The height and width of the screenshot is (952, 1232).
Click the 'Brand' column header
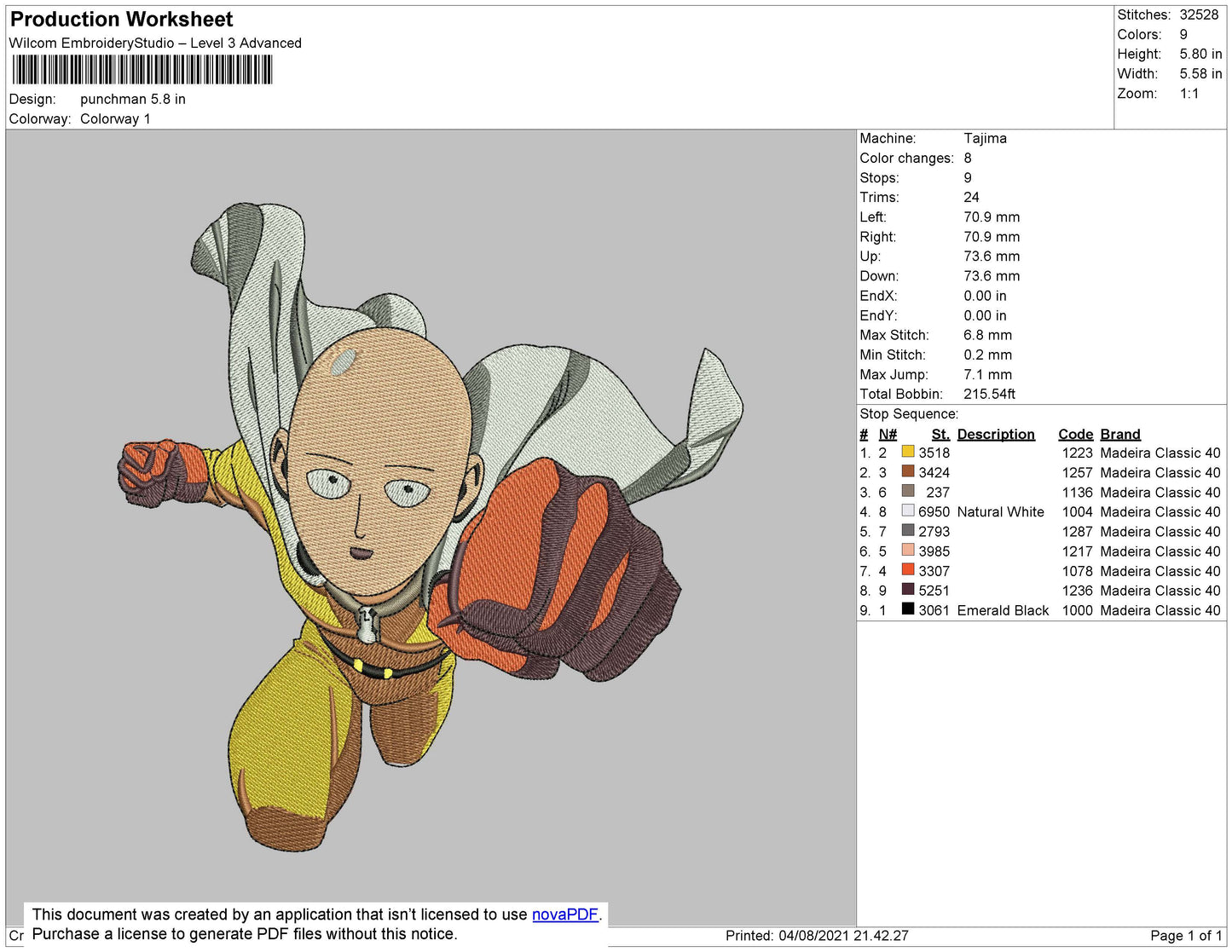[1120, 435]
